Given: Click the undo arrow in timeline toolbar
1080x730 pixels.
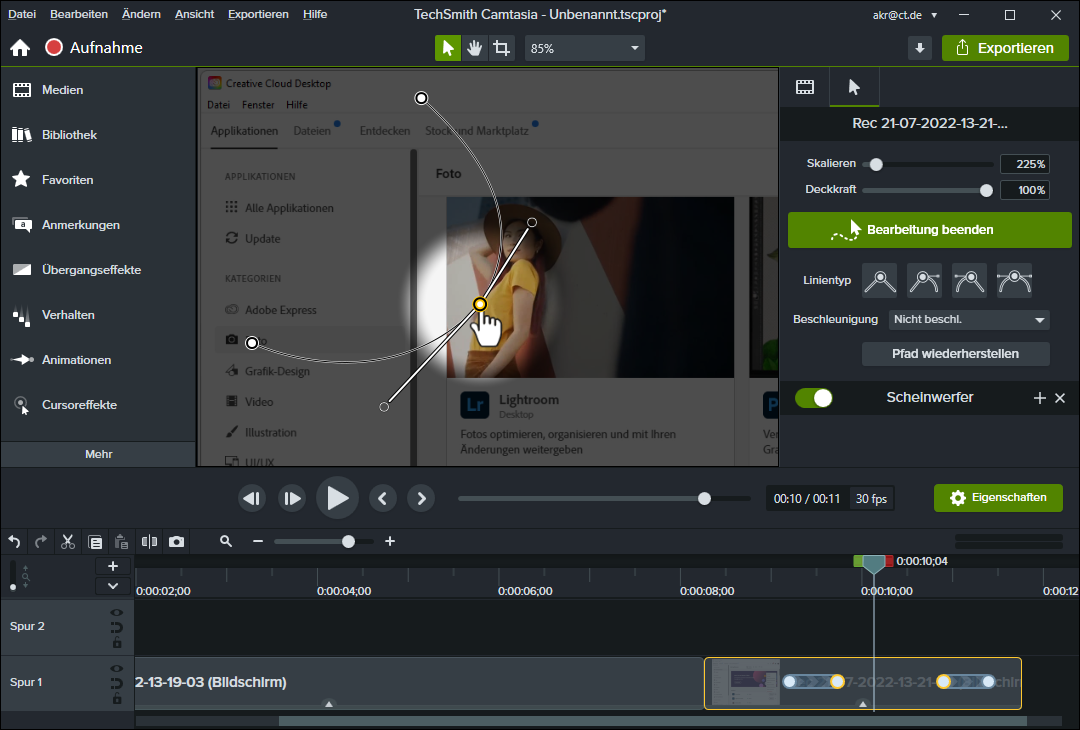Looking at the screenshot, I should 15,542.
